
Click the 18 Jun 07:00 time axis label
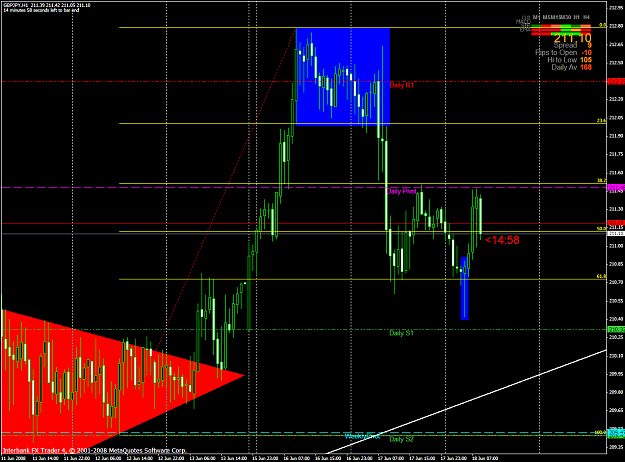[x=485, y=458]
